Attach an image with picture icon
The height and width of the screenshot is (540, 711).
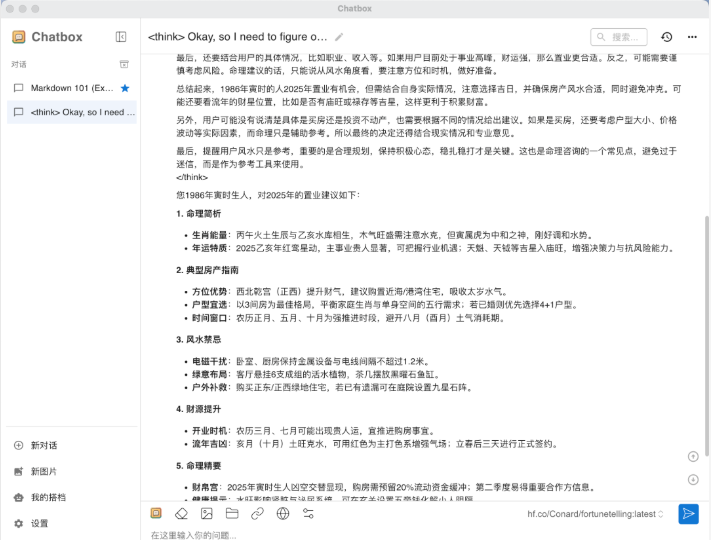click(207, 513)
